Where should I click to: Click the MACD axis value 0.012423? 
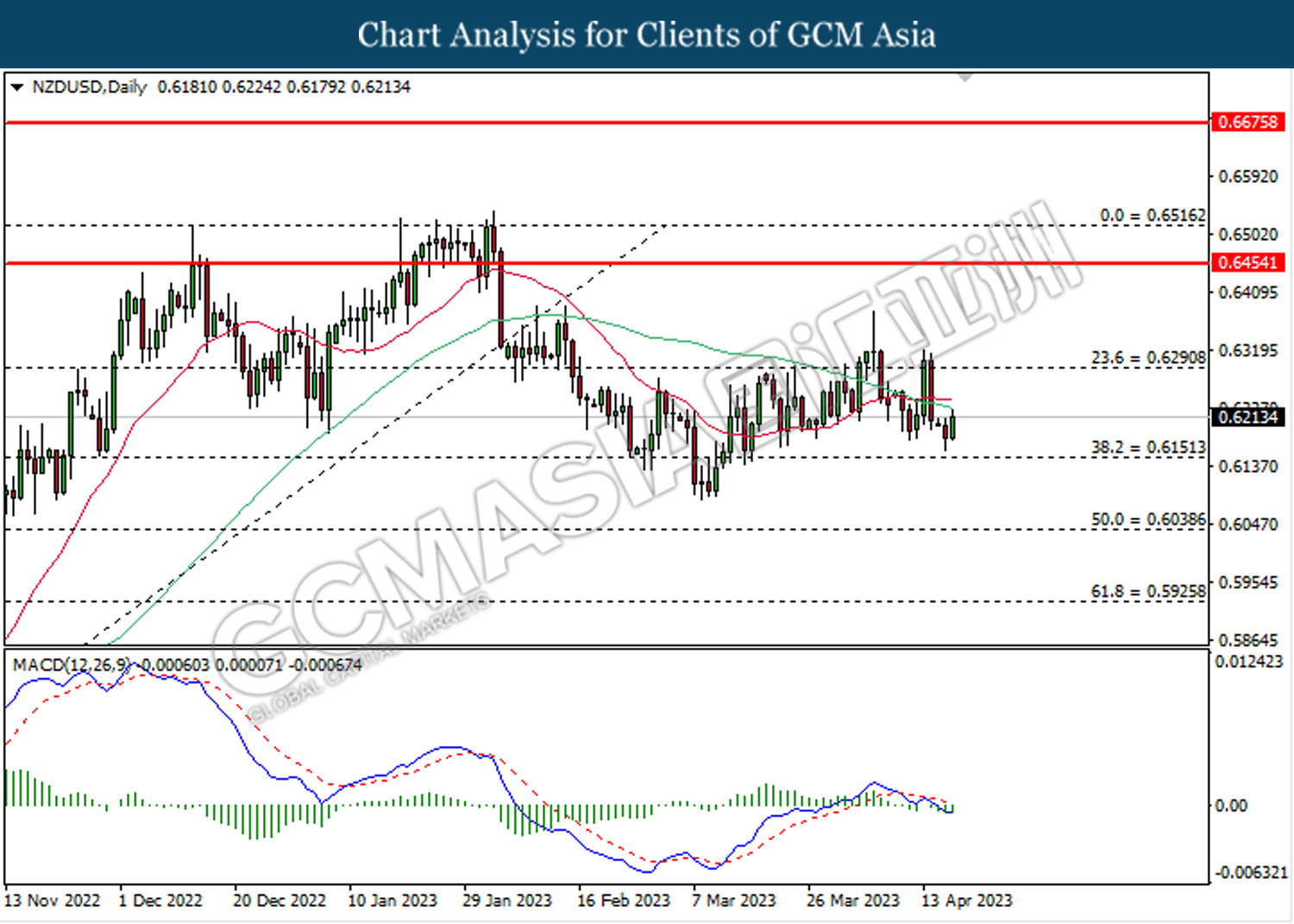[1248, 662]
